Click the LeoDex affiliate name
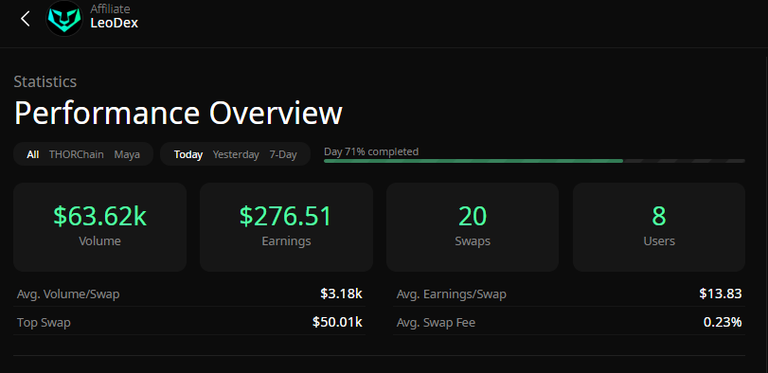The height and width of the screenshot is (373, 768). (114, 23)
